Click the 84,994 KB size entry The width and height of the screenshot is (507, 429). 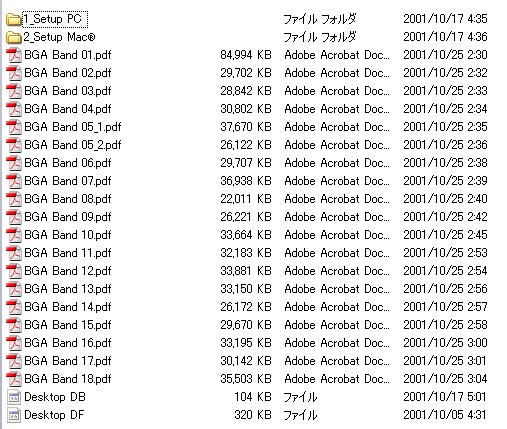click(246, 55)
